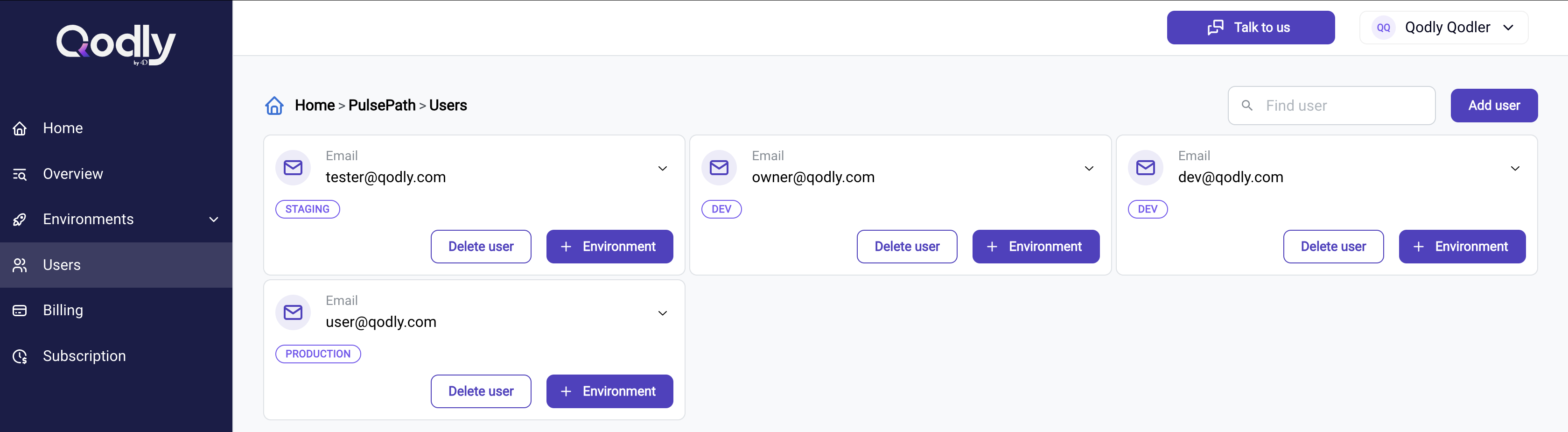This screenshot has height=432, width=1568.
Task: Click the mail icon beside owner@qodly.com
Action: 719,168
